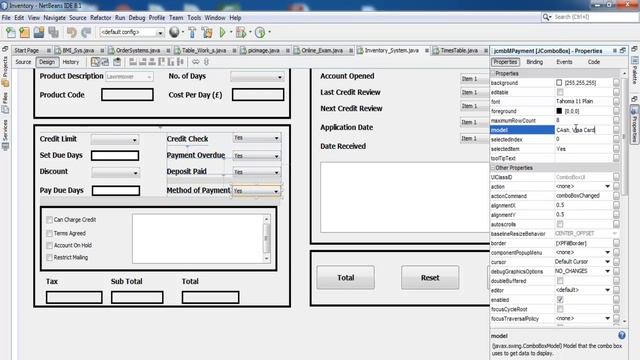
Task: Click the Save All toolbar icon
Action: (53, 32)
